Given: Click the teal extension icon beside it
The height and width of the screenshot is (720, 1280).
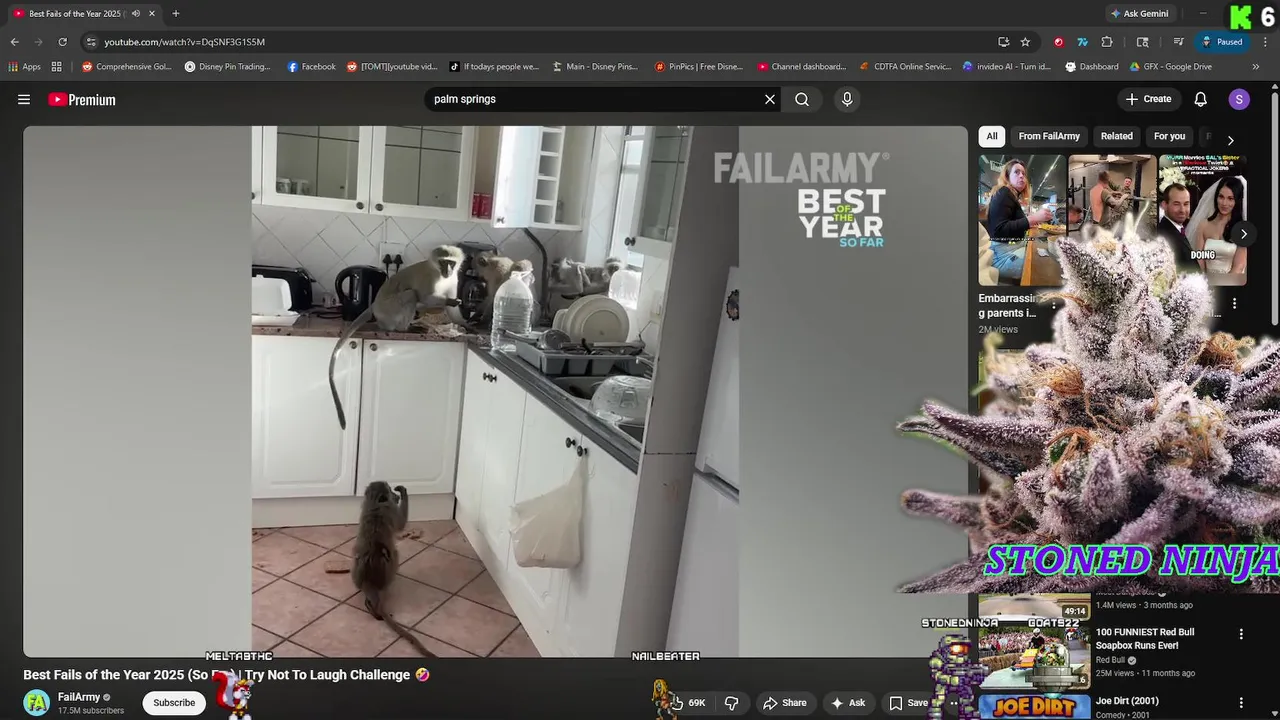Looking at the screenshot, I should coord(1082,42).
